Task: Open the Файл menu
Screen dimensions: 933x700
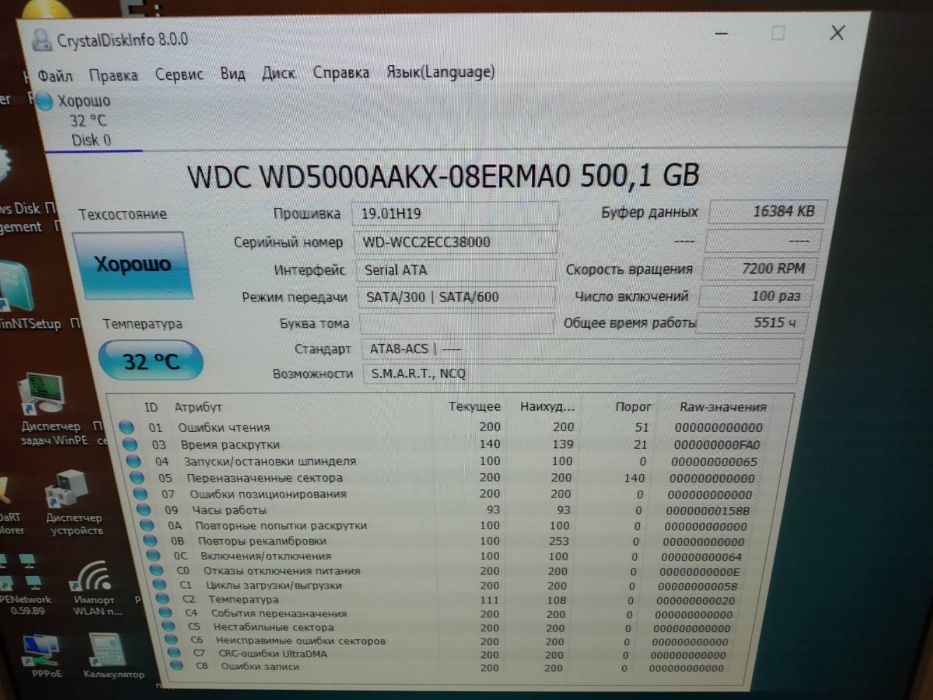Action: (x=55, y=76)
